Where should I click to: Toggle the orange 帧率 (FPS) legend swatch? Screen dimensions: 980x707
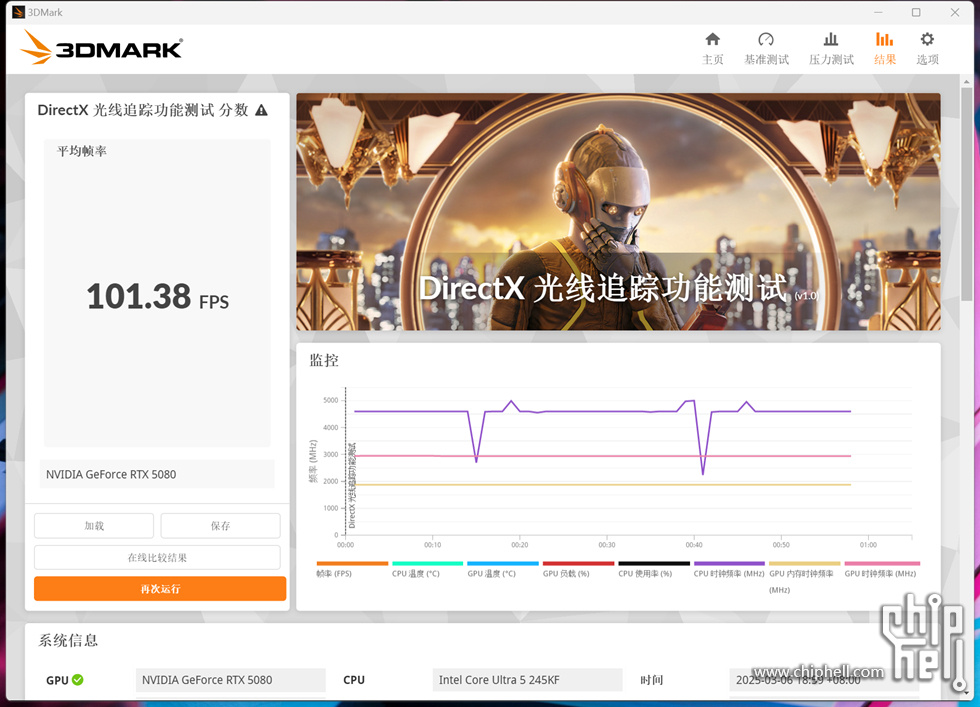click(352, 563)
